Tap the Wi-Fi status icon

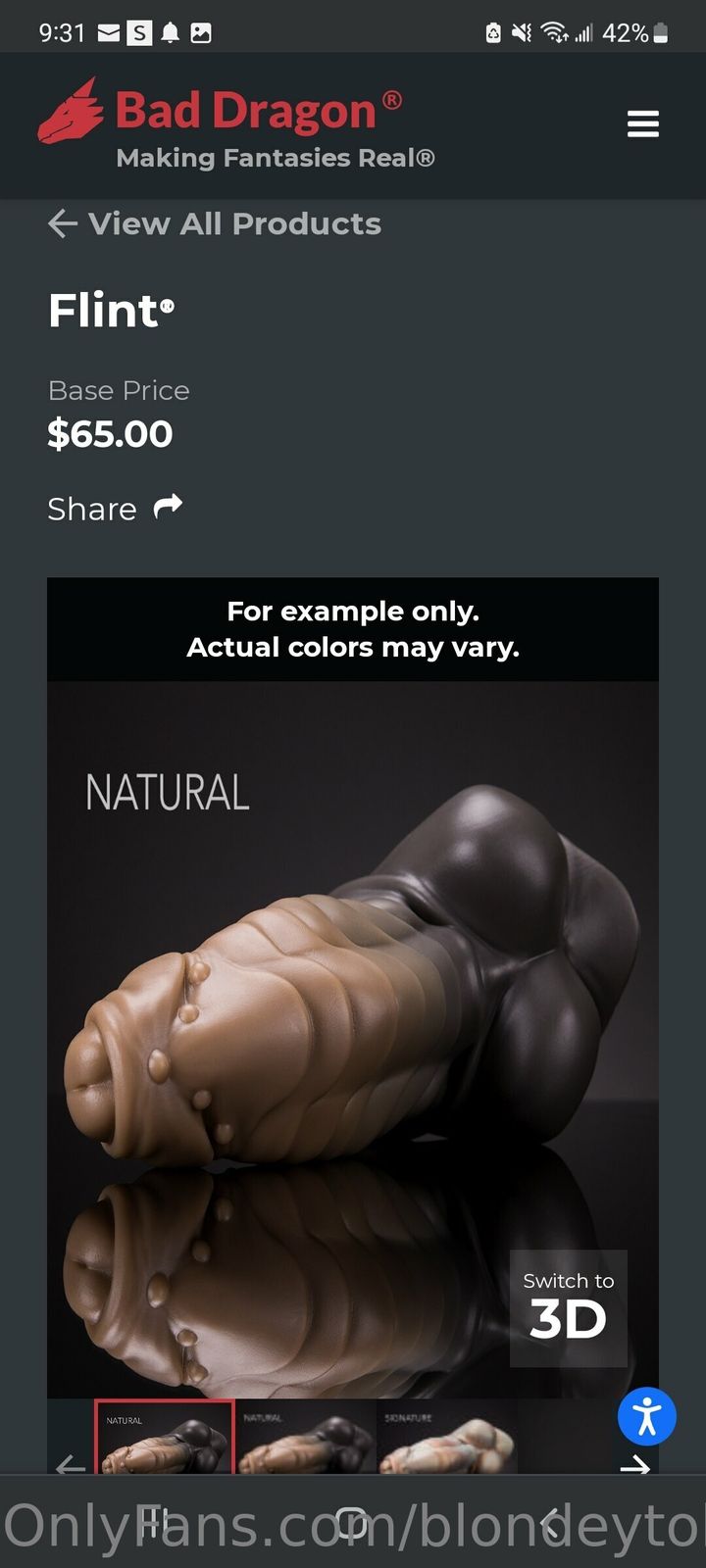[555, 33]
